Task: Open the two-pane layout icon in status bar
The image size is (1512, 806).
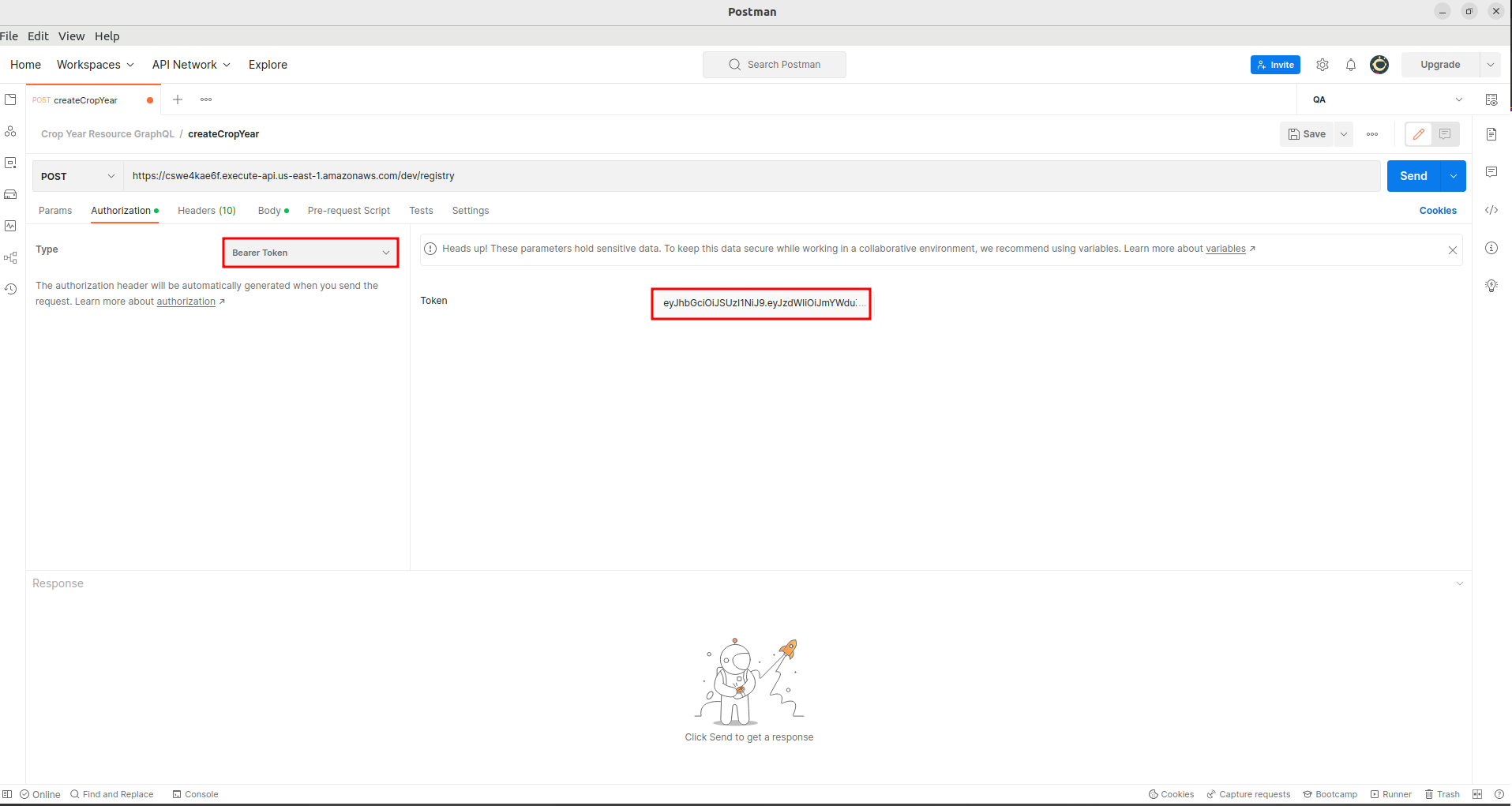Action: 1477,794
